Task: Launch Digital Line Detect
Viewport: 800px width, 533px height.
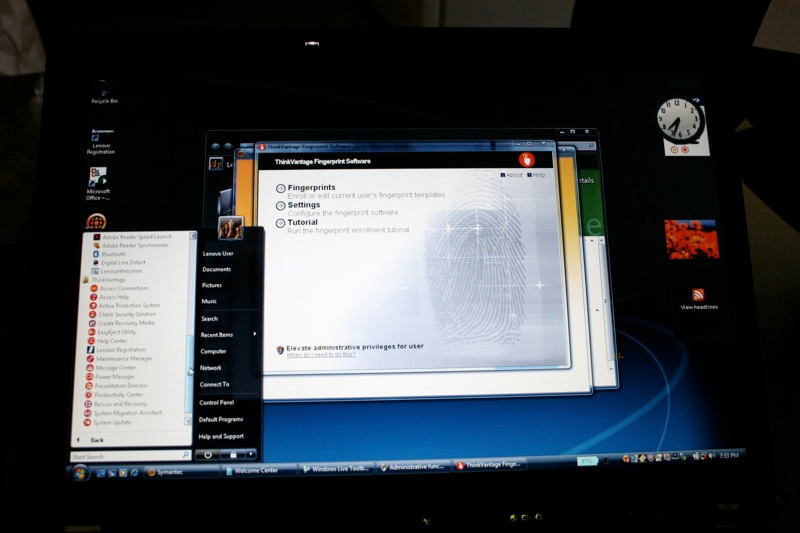Action: pyautogui.click(x=119, y=262)
